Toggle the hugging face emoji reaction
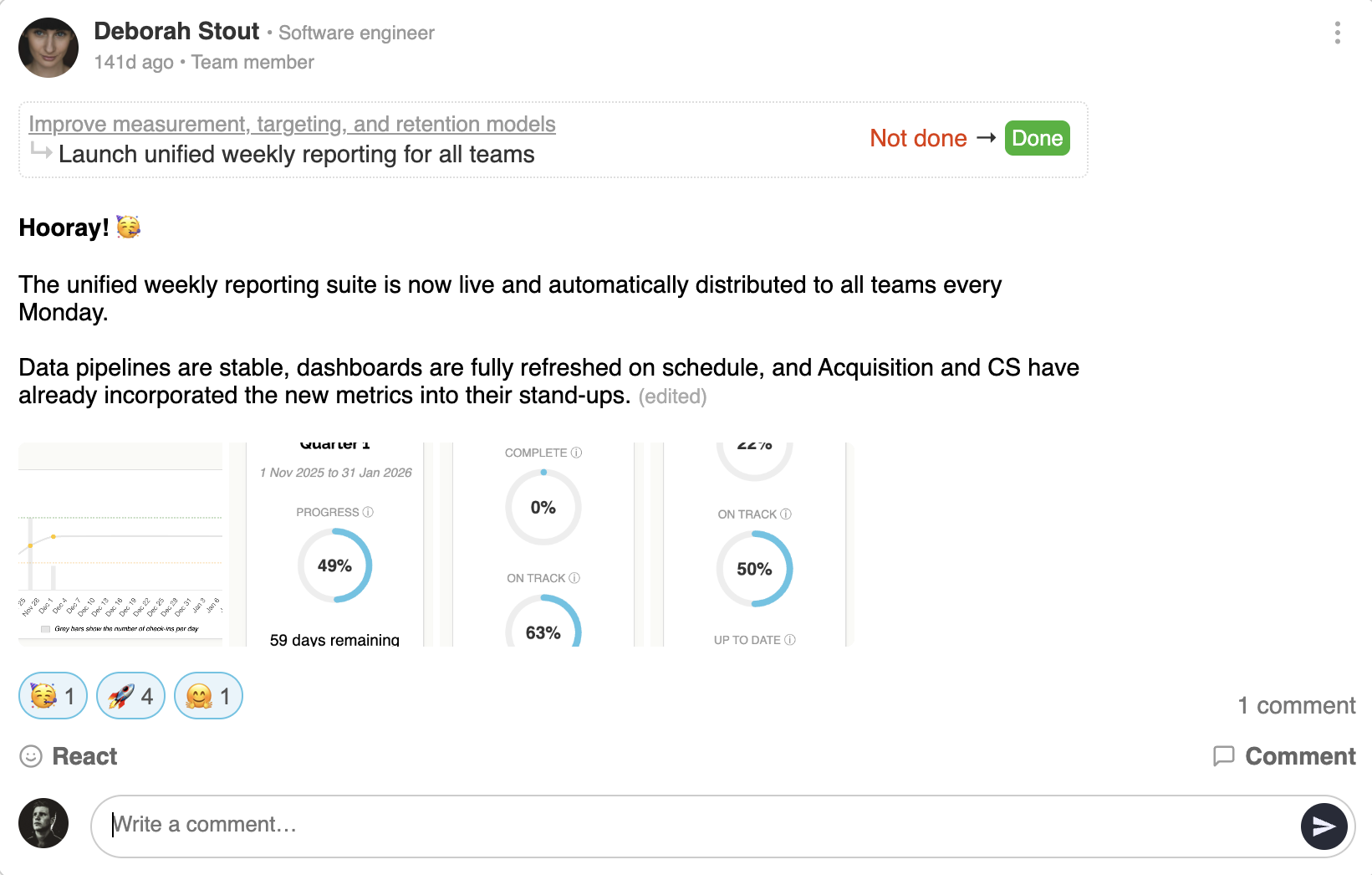This screenshot has height=875, width=1372. tap(207, 695)
